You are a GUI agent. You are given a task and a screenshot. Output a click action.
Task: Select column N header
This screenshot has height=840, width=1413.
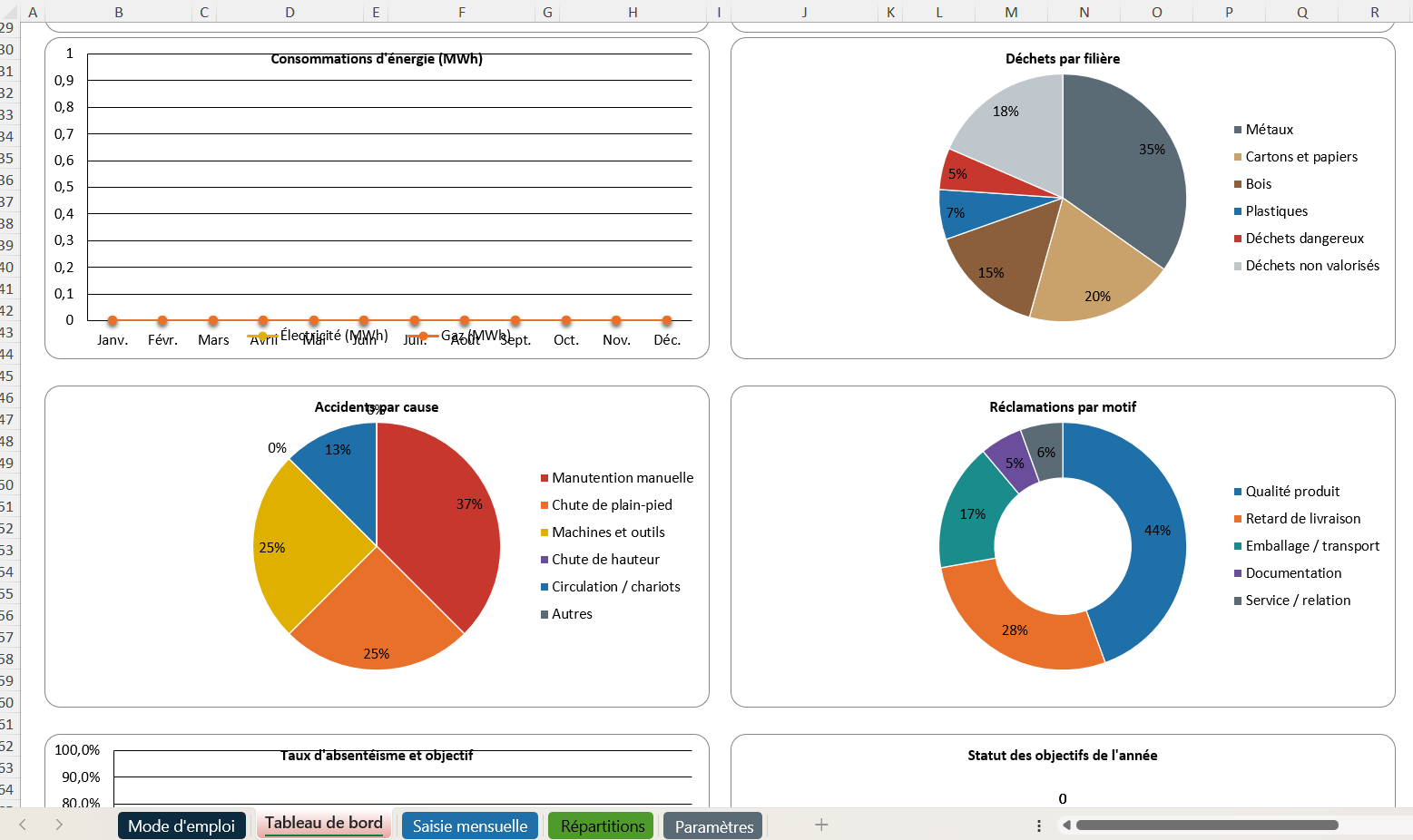click(x=1084, y=12)
